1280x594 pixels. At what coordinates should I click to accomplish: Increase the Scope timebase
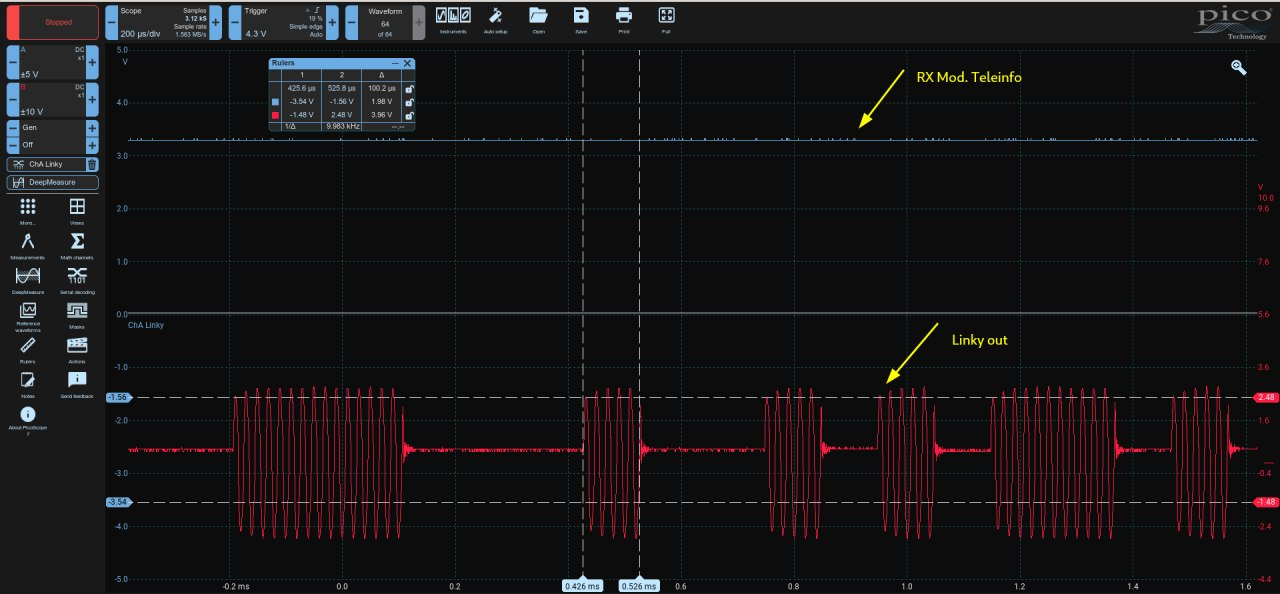point(215,21)
